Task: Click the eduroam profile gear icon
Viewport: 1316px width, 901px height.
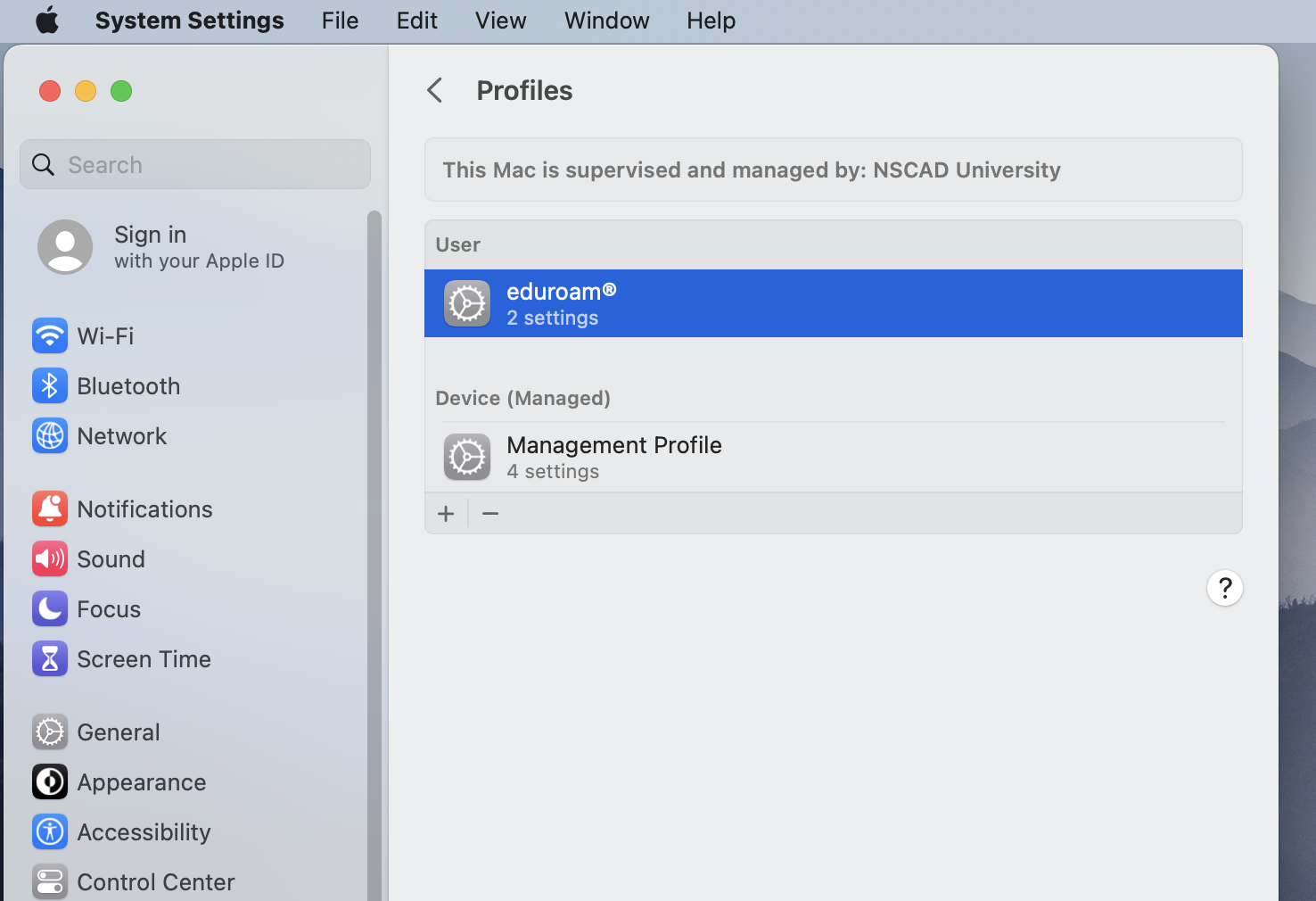Action: pos(467,304)
